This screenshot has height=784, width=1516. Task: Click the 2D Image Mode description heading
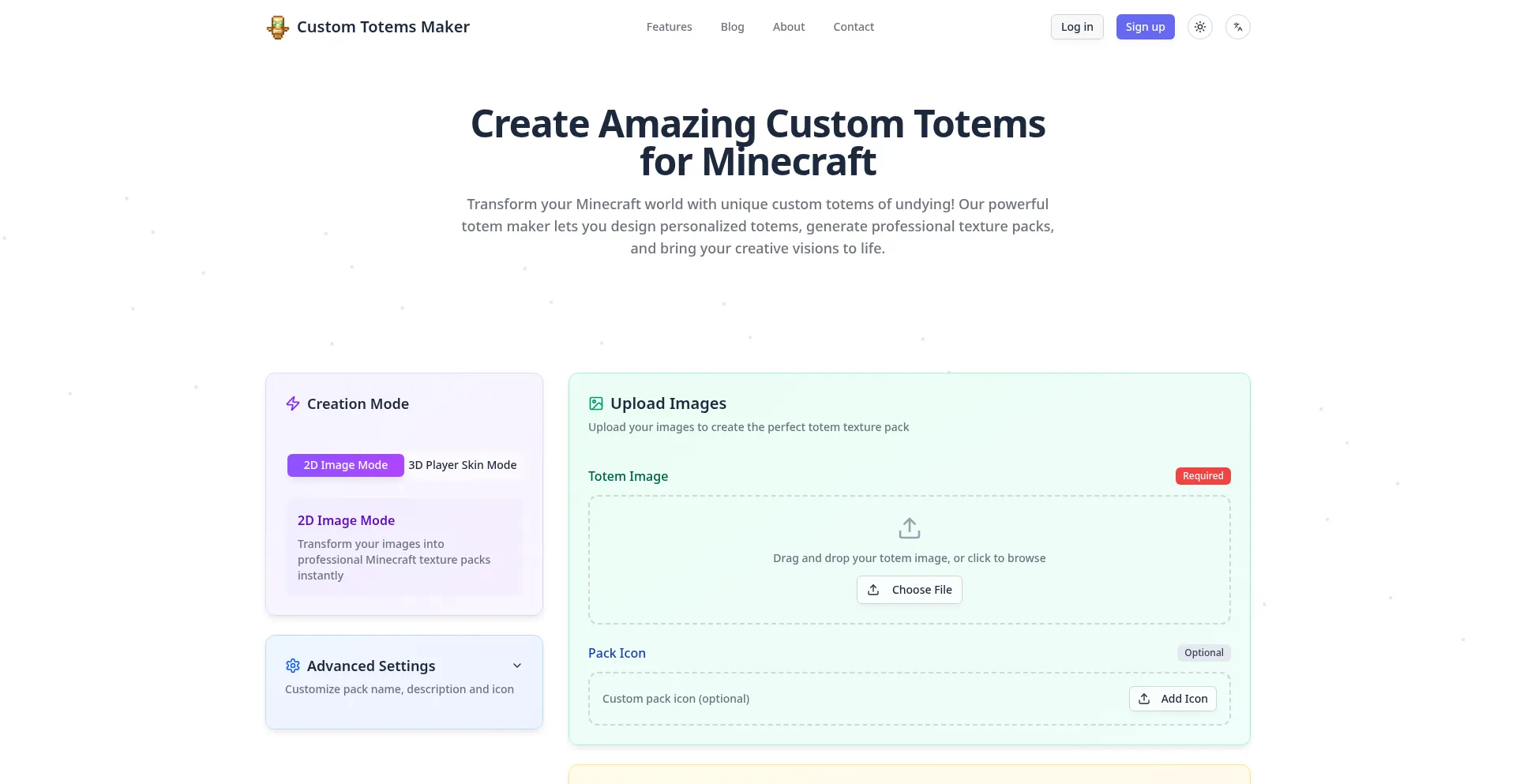click(346, 520)
